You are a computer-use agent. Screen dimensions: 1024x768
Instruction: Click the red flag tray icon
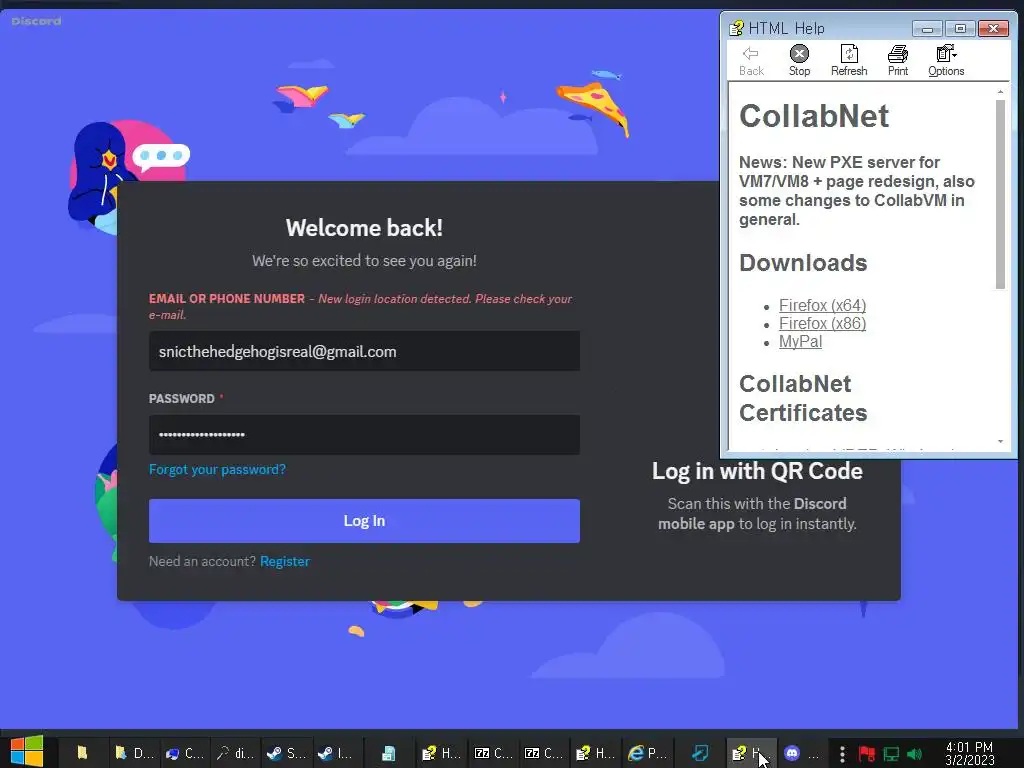point(867,754)
